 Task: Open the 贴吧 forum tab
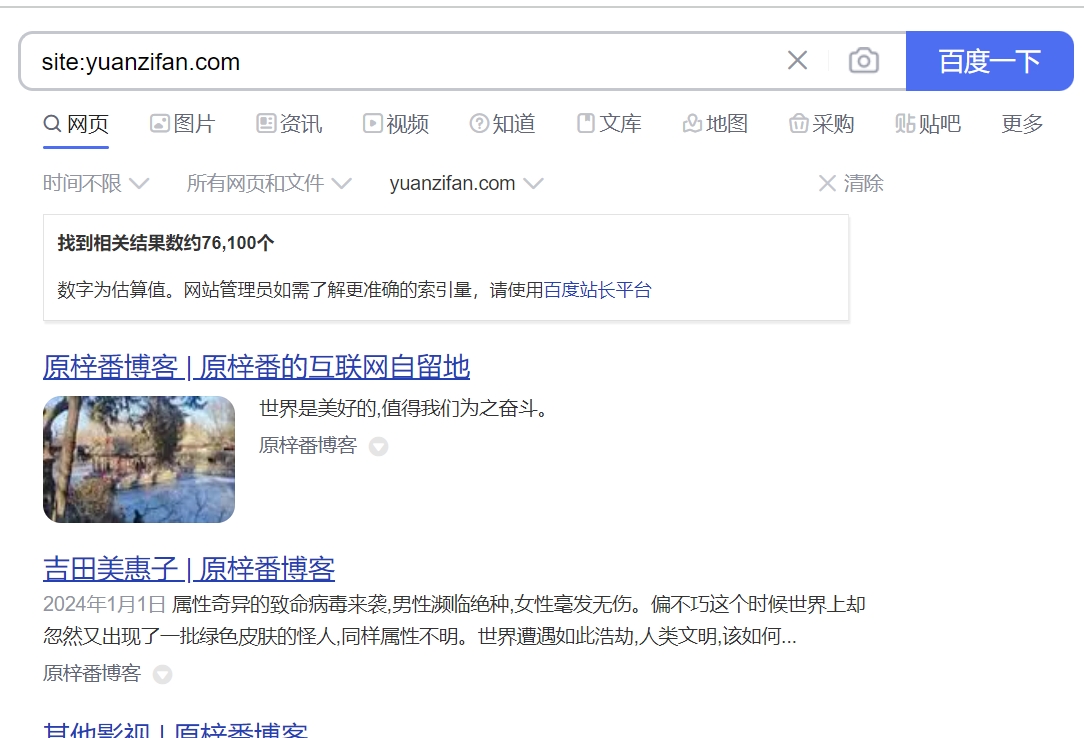(x=928, y=124)
